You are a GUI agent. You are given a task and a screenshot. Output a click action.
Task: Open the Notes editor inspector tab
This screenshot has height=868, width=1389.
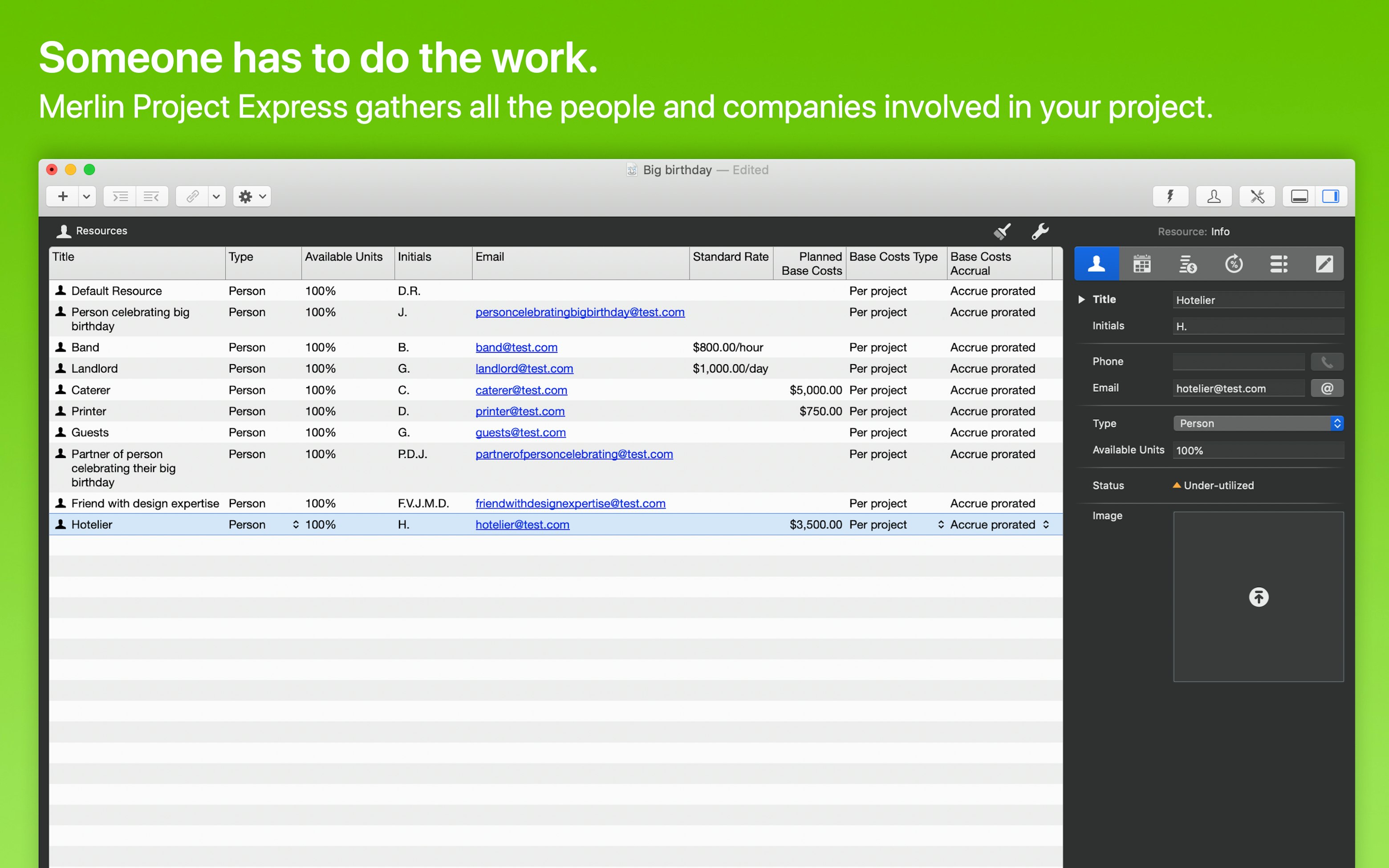point(1325,264)
